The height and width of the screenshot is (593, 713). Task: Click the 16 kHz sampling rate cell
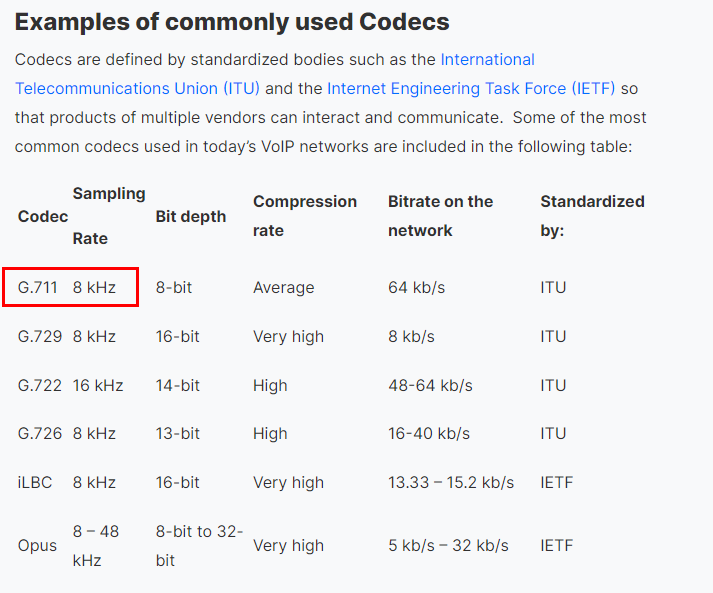pyautogui.click(x=98, y=386)
